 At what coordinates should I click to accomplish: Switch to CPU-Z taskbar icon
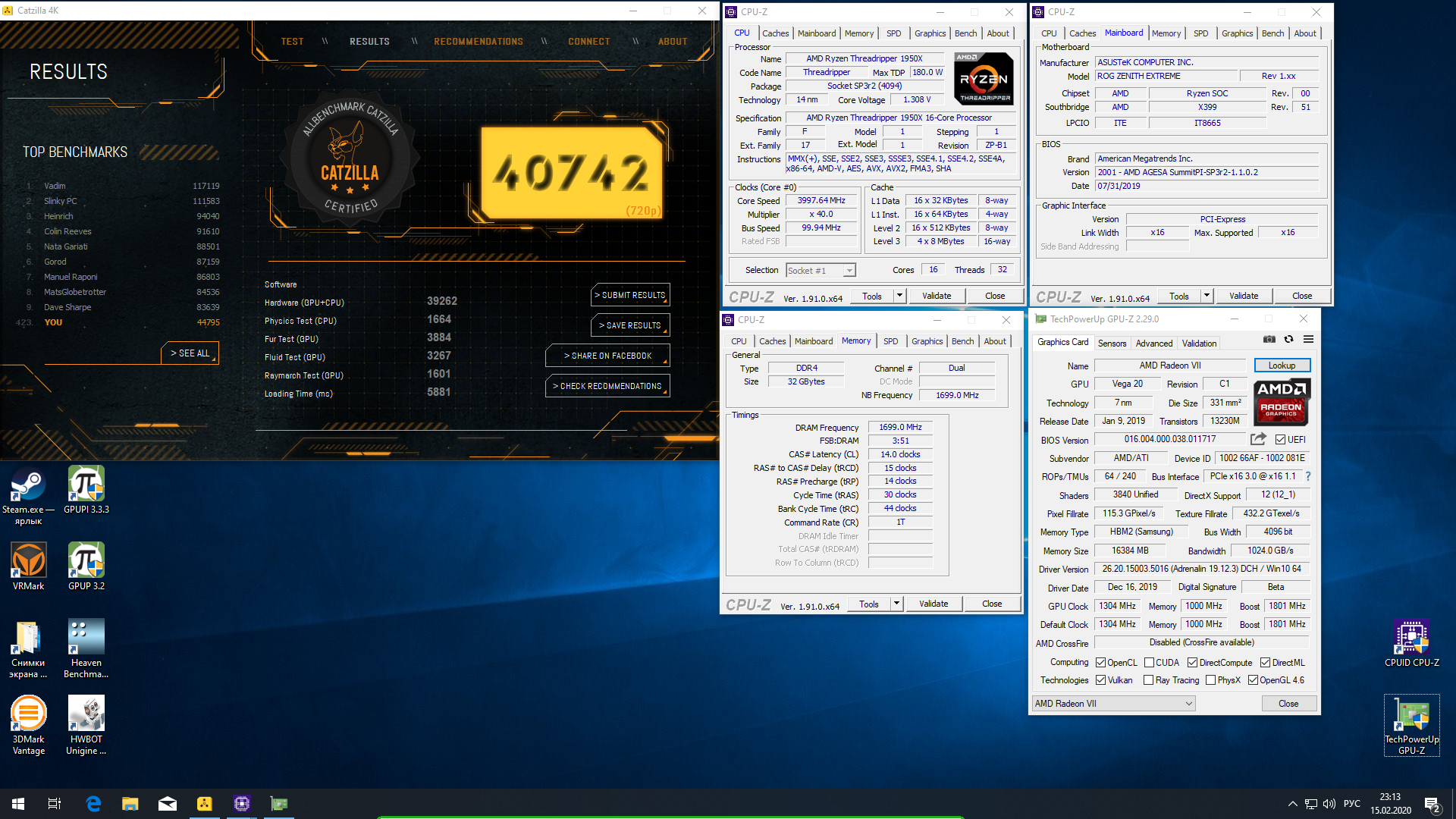click(242, 804)
